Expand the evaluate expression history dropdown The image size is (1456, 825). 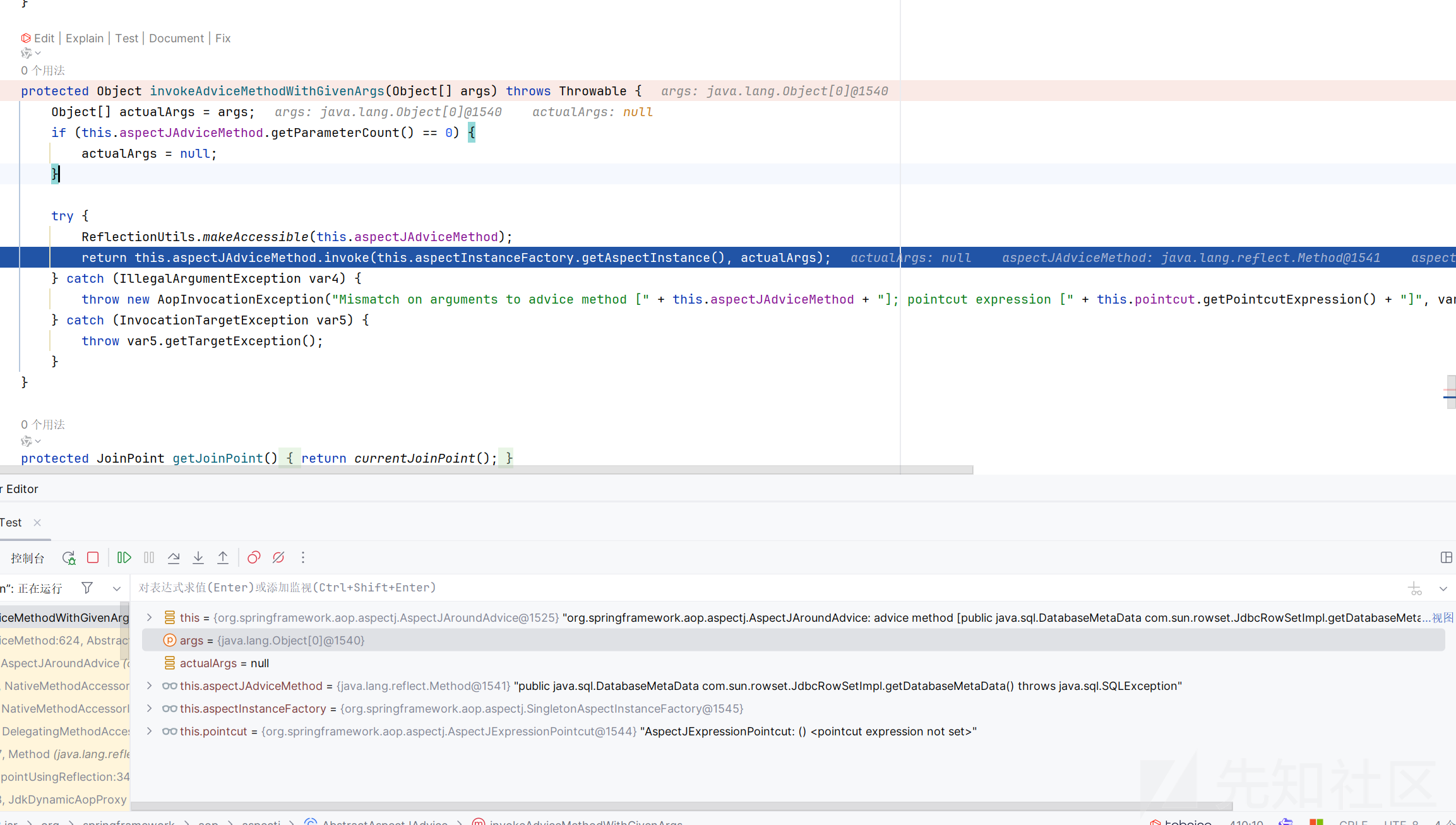tap(1443, 588)
